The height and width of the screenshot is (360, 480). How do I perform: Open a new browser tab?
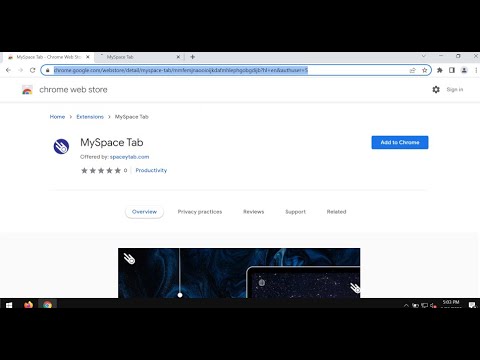(192, 57)
